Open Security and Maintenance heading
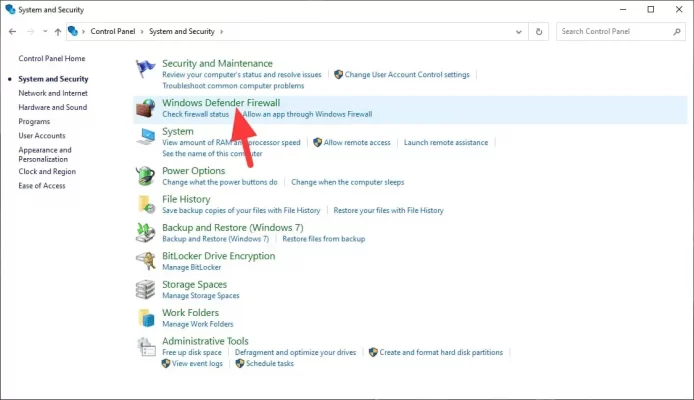Image resolution: width=694 pixels, height=400 pixels. point(217,63)
